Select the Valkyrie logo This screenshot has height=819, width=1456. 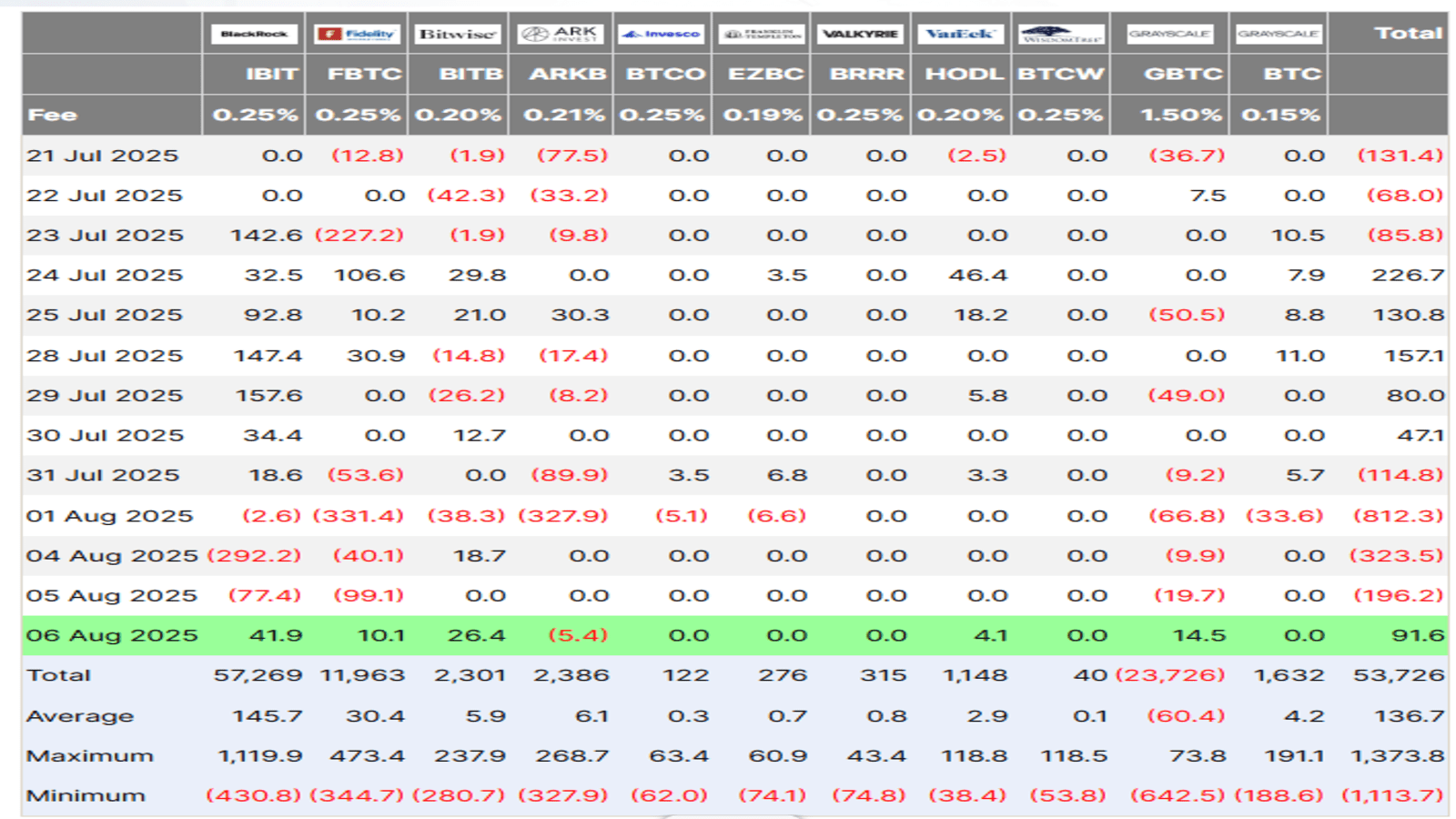coord(860,35)
